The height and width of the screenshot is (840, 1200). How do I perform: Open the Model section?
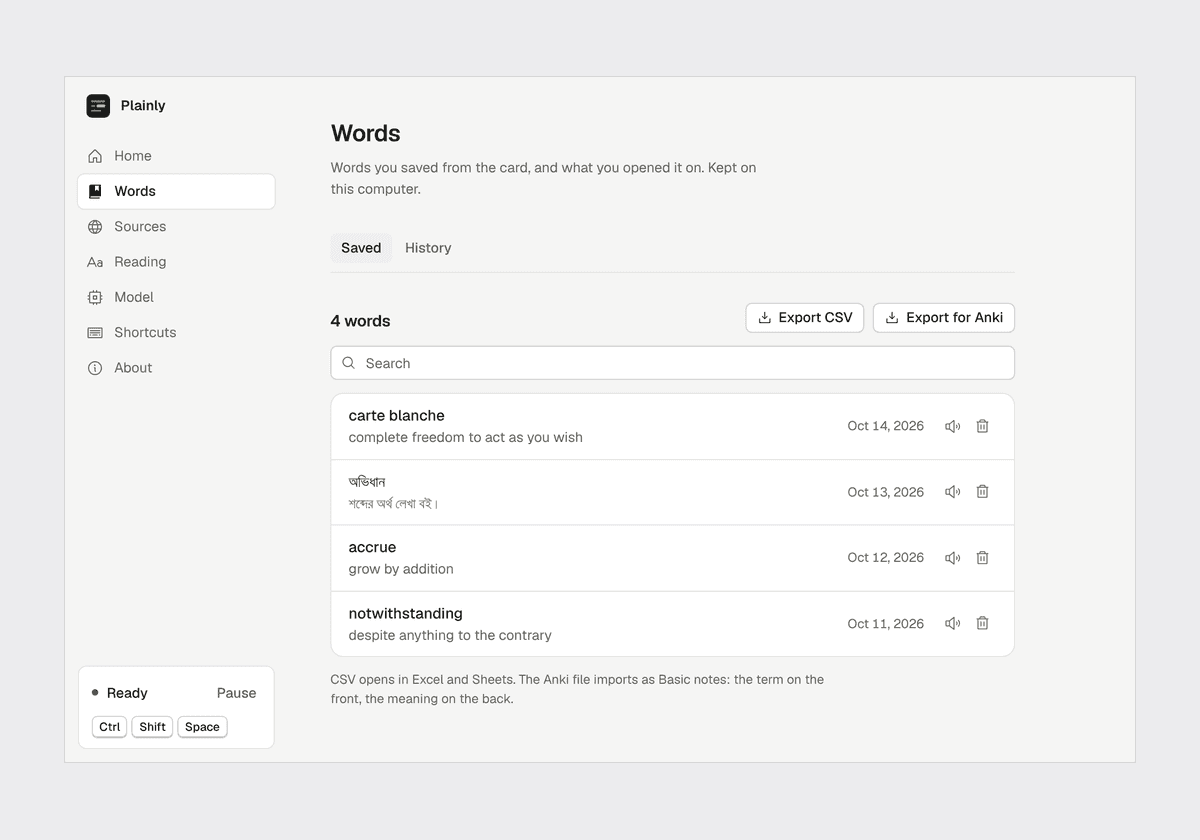(176, 297)
